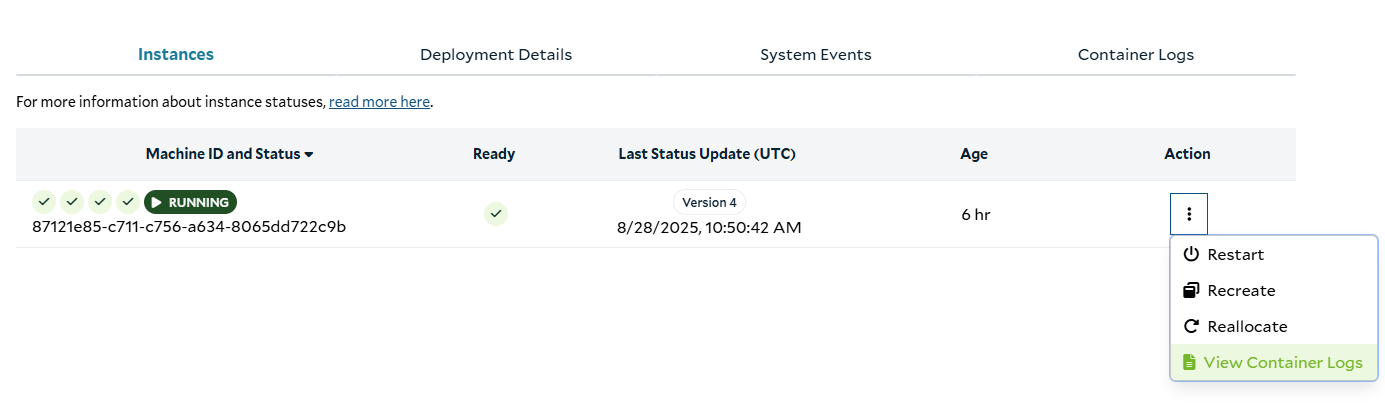Screen dimensions: 1385x408
Task: Open the three-dot Action menu button
Action: 1189,214
